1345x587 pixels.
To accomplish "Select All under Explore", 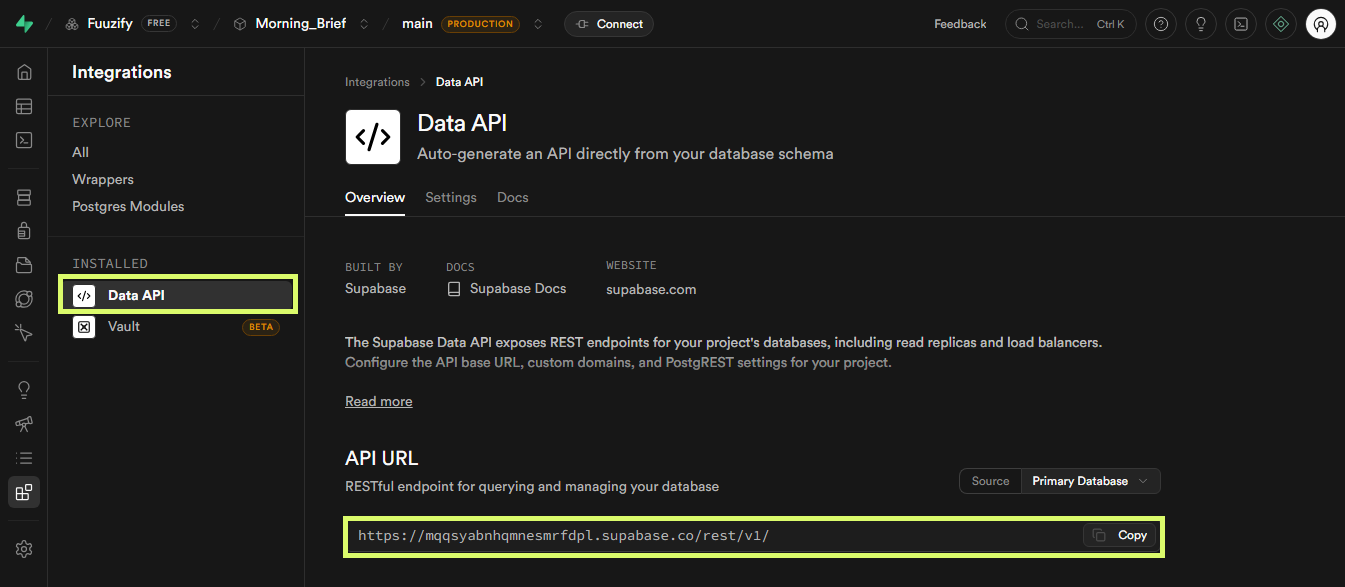I will pyautogui.click(x=80, y=152).
